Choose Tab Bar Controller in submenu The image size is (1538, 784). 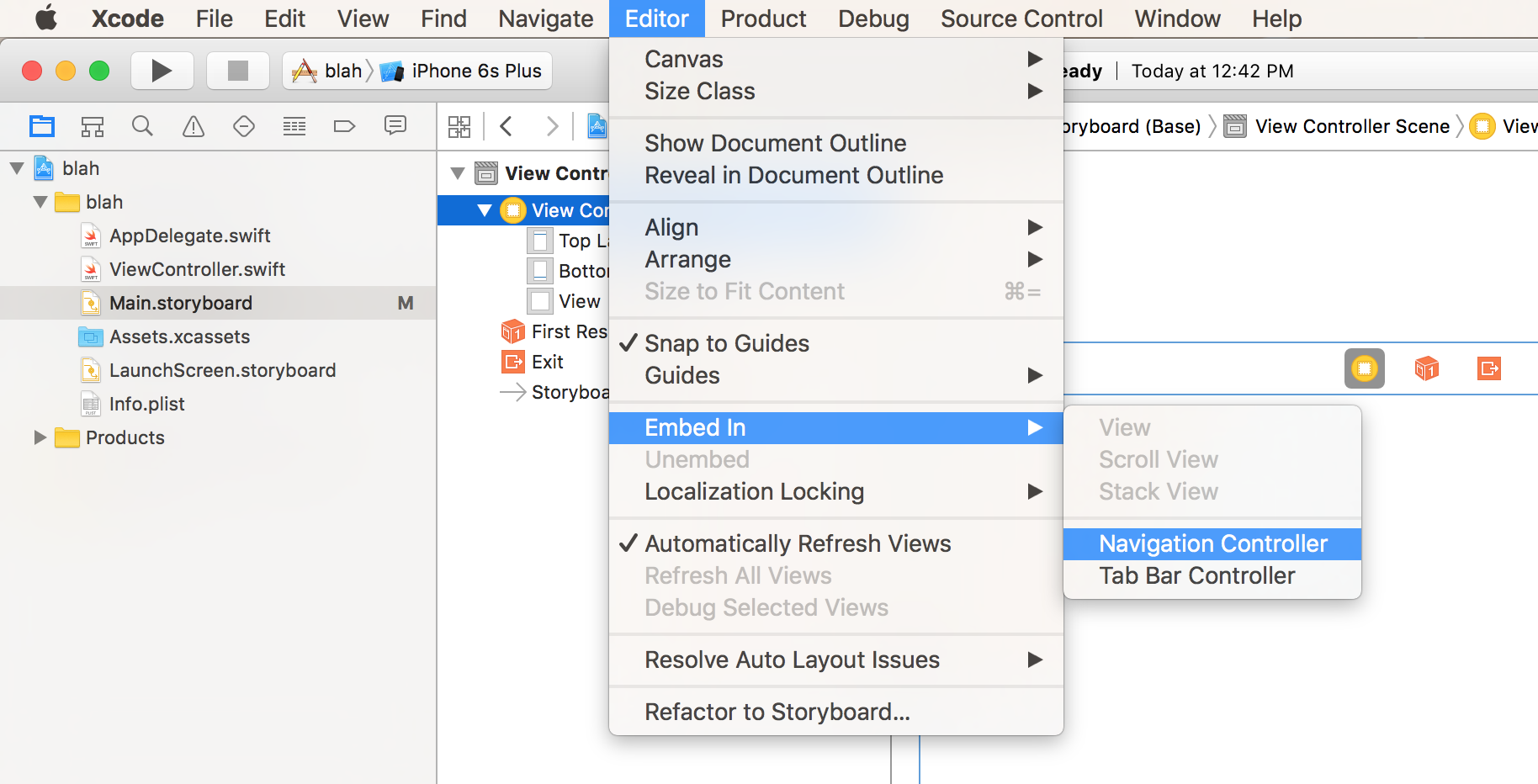(x=1212, y=575)
